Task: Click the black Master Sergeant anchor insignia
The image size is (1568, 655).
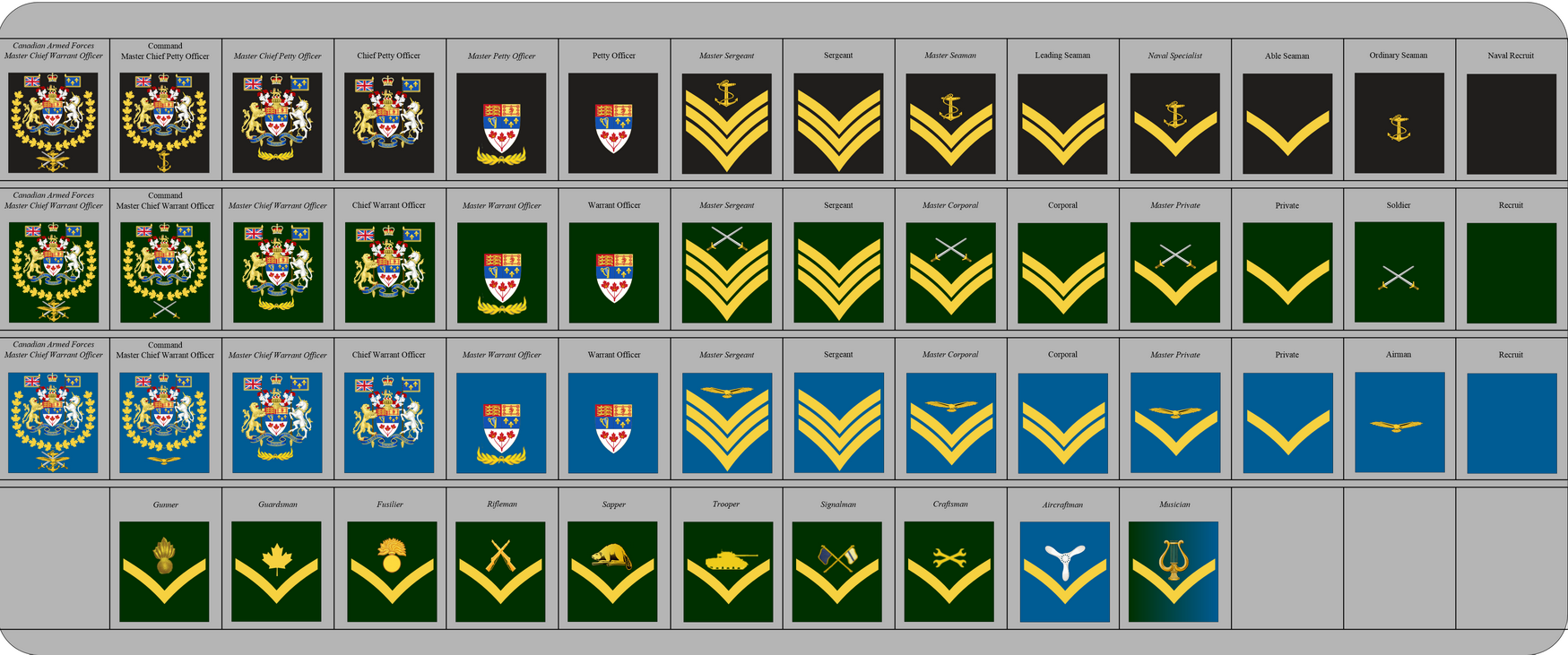Action: point(726,124)
